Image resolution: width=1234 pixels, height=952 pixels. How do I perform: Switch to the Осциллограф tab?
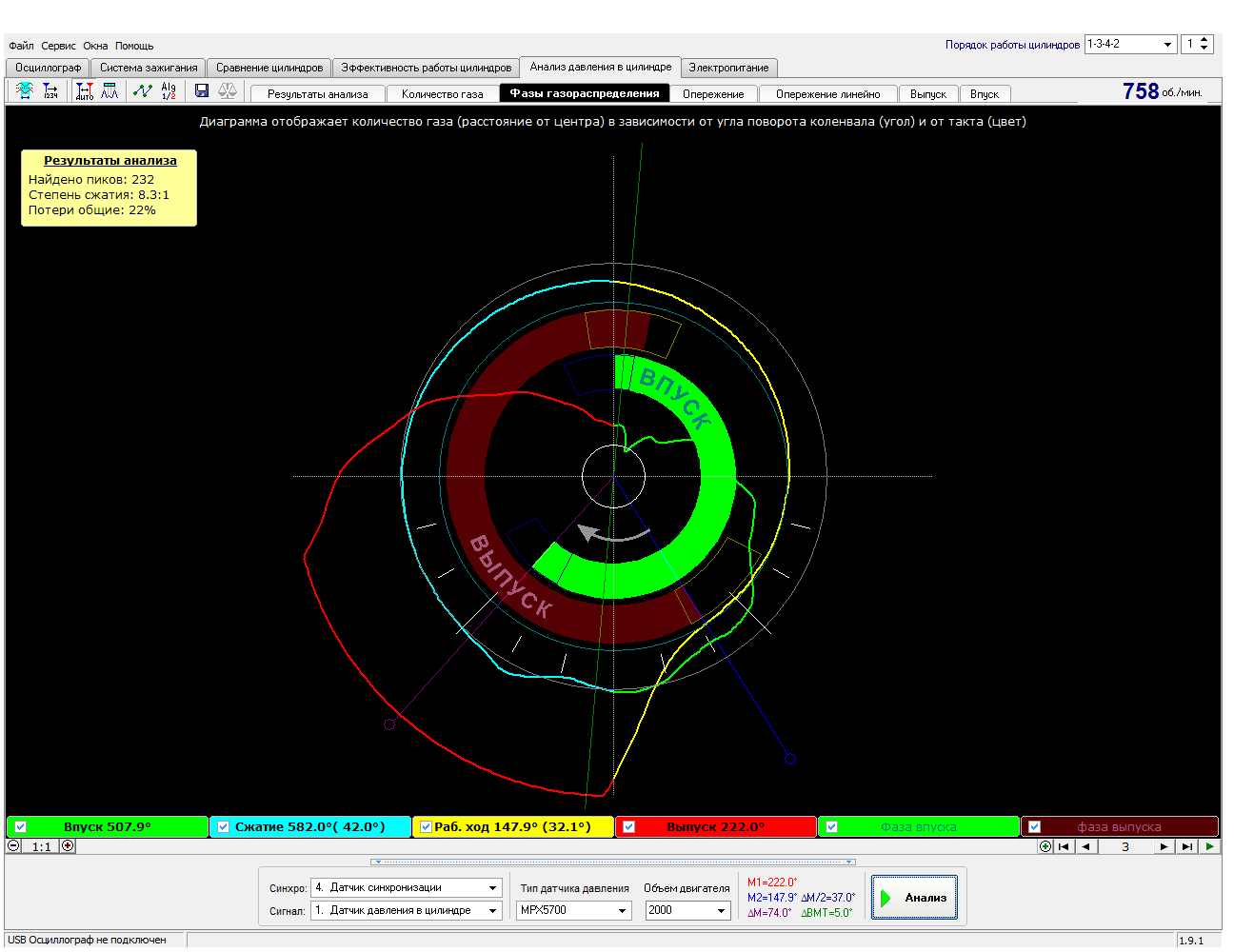pyautogui.click(x=48, y=68)
